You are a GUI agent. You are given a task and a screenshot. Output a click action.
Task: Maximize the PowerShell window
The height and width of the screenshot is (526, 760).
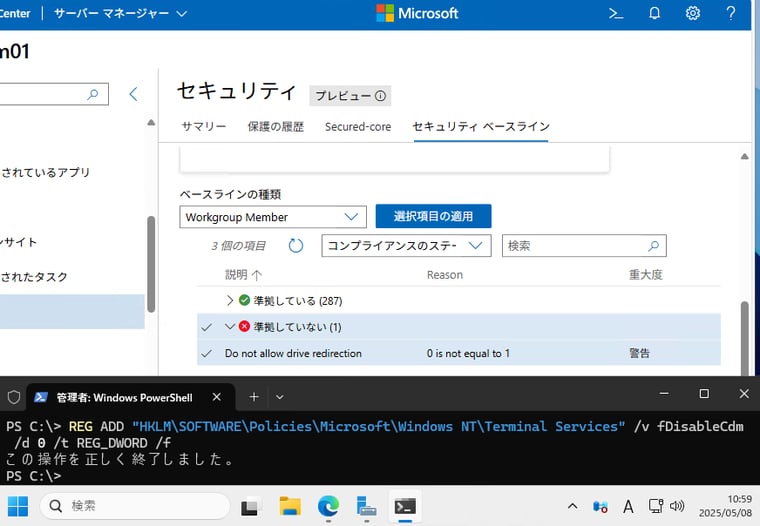pyautogui.click(x=704, y=394)
